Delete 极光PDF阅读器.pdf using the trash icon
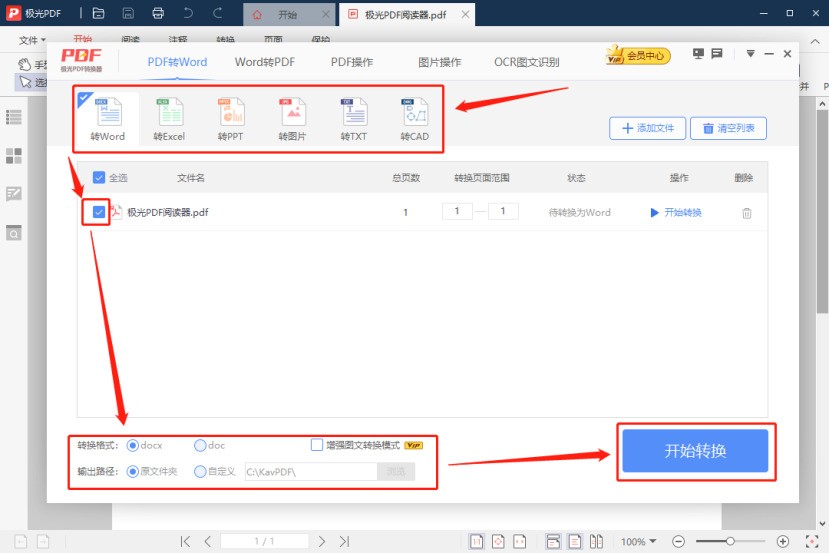The image size is (829, 553). [746, 213]
